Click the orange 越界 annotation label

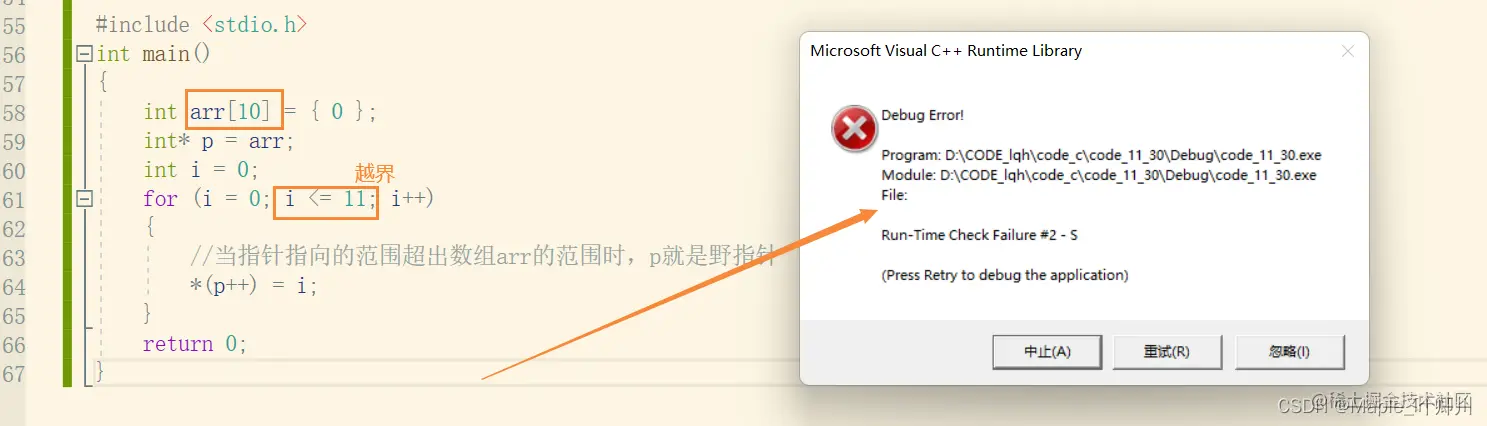pyautogui.click(x=375, y=173)
